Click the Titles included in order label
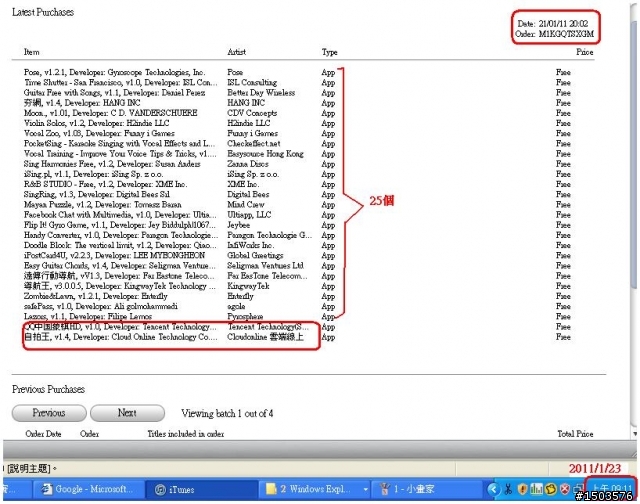 tap(186, 434)
